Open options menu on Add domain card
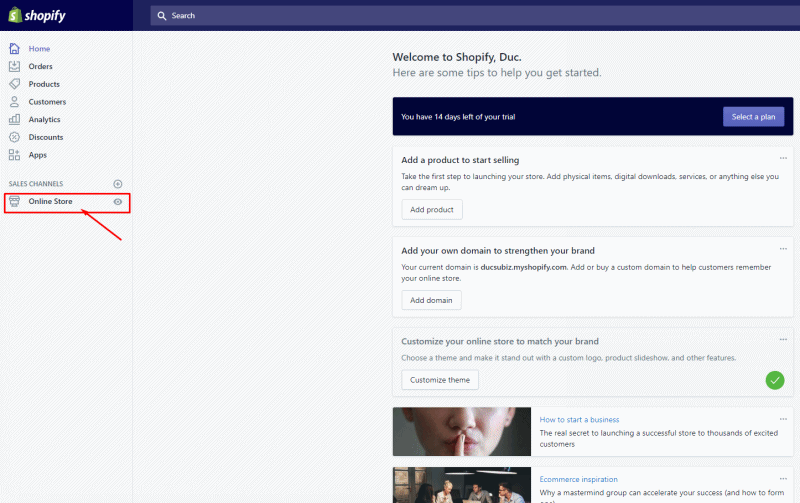 tap(783, 249)
